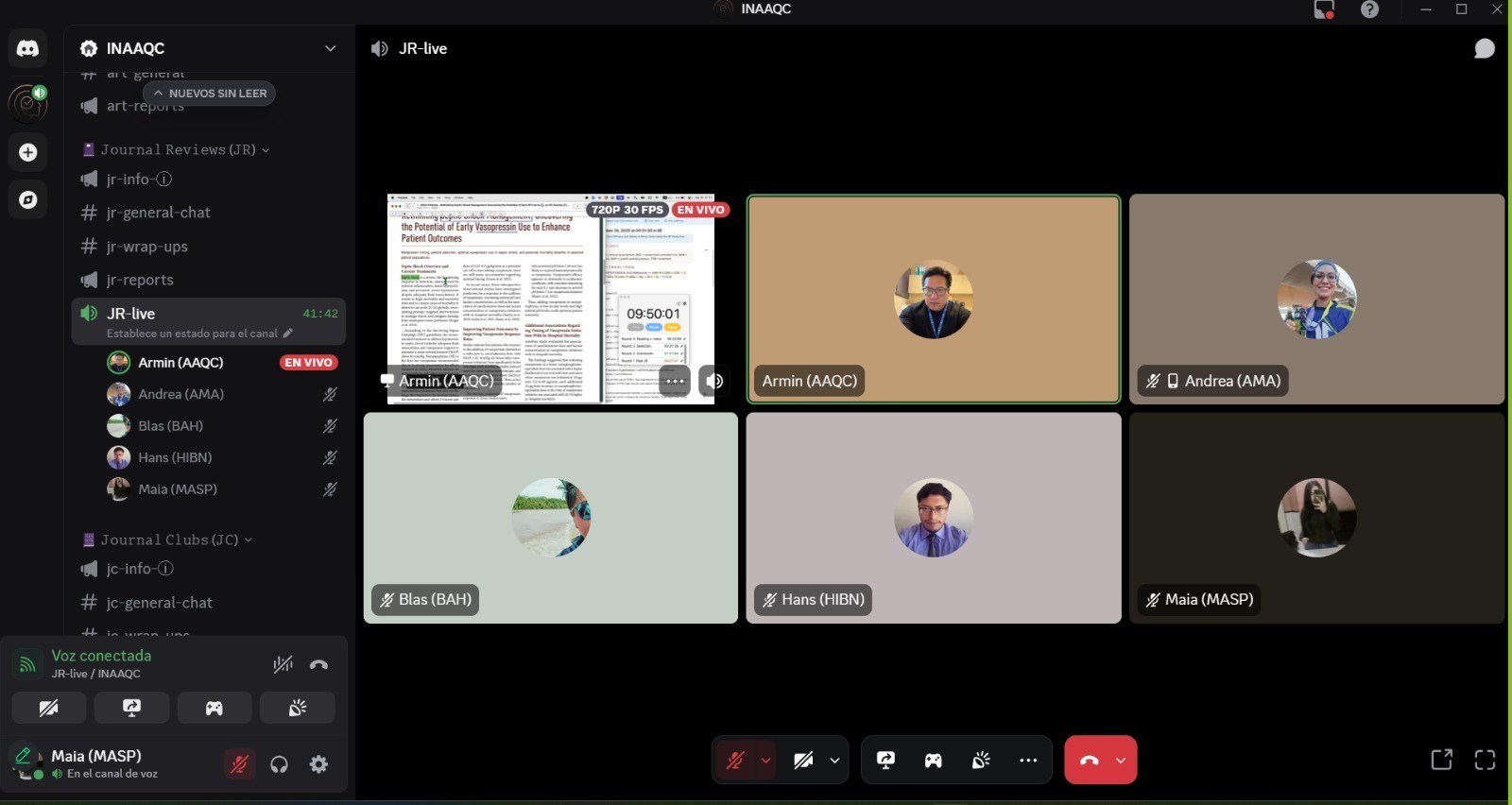Enter full screen mode
This screenshot has width=1512, height=805.
[x=1485, y=760]
